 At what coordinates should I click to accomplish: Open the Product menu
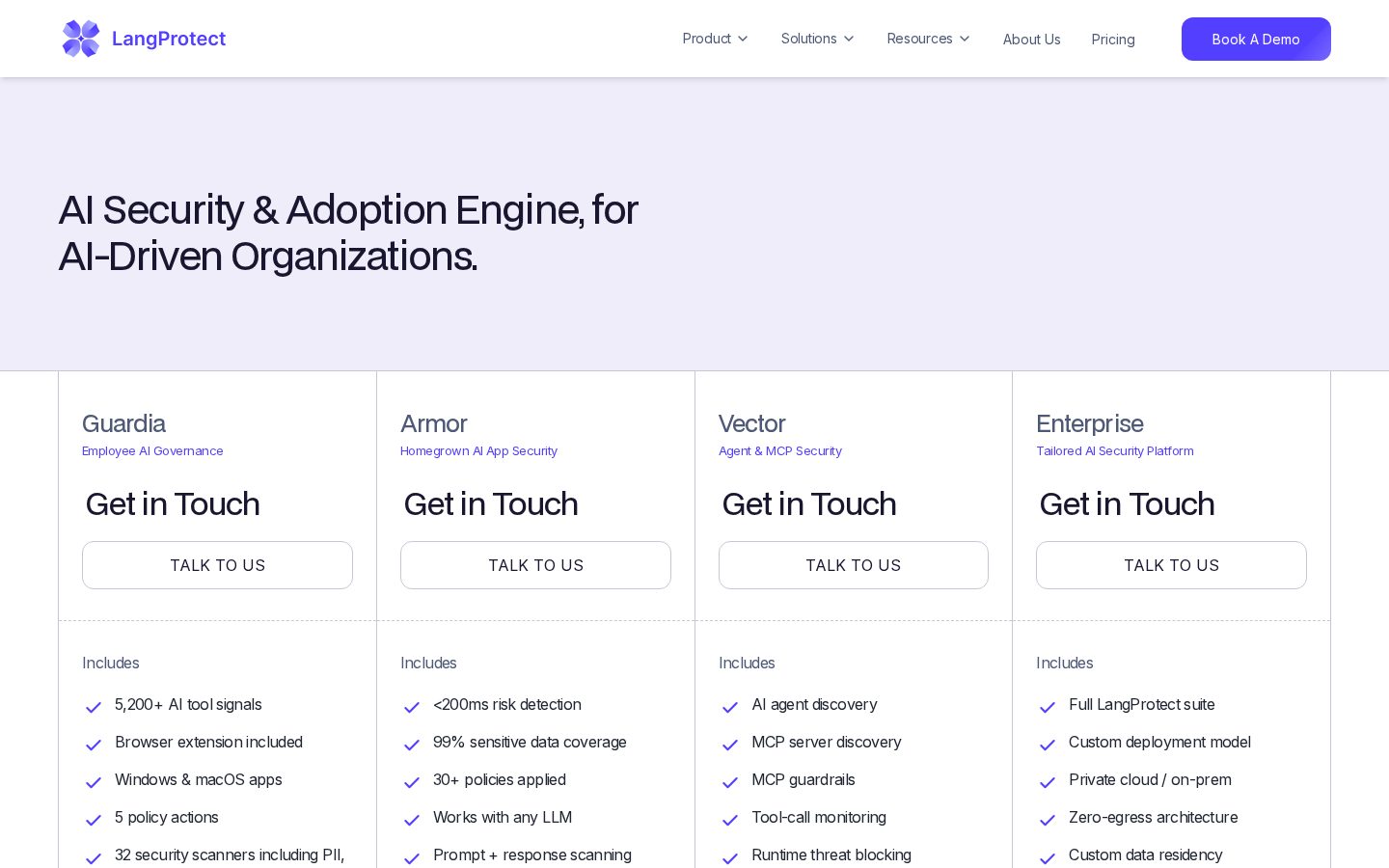click(x=715, y=39)
